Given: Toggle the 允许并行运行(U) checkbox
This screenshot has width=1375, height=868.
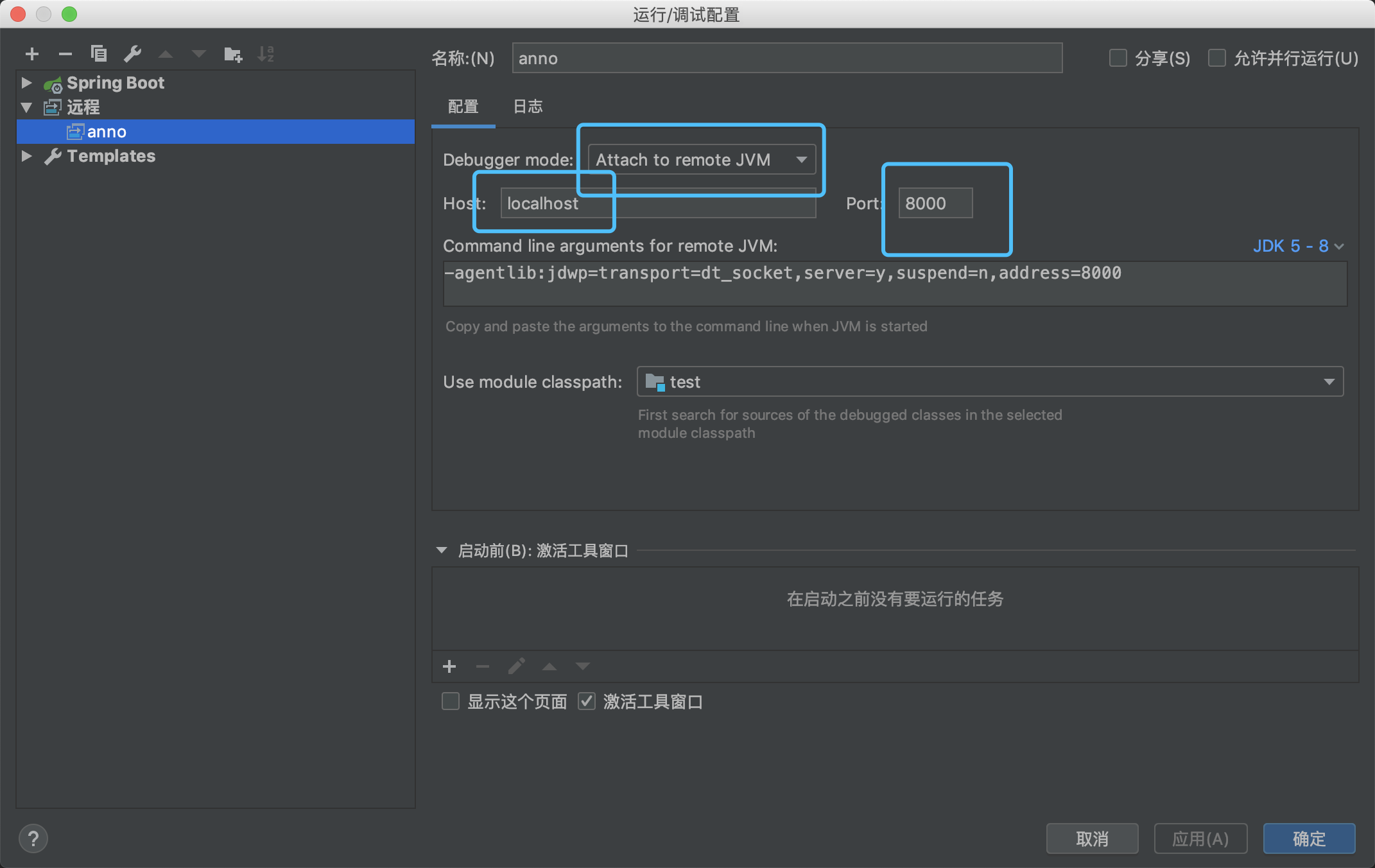Looking at the screenshot, I should coord(1216,58).
